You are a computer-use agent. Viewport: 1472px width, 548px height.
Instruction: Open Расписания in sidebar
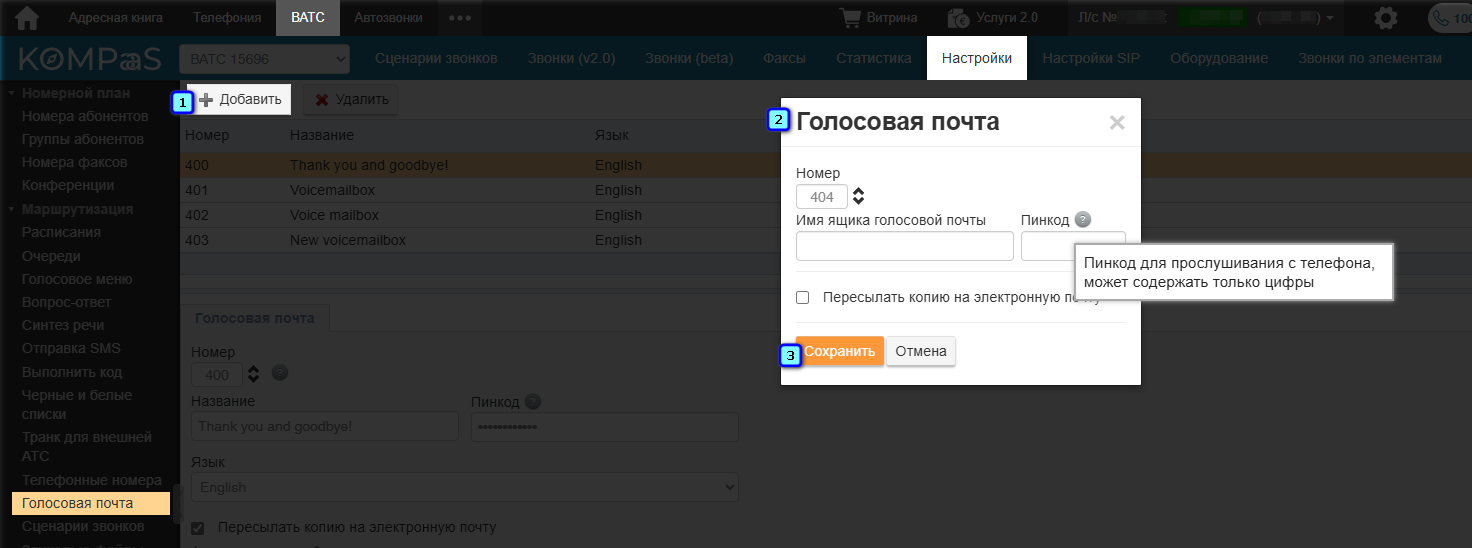point(61,232)
